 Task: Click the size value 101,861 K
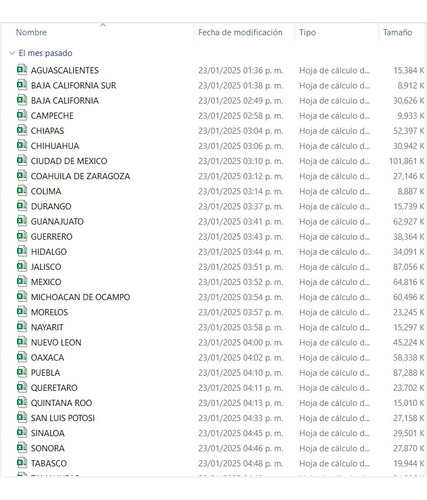407,161
